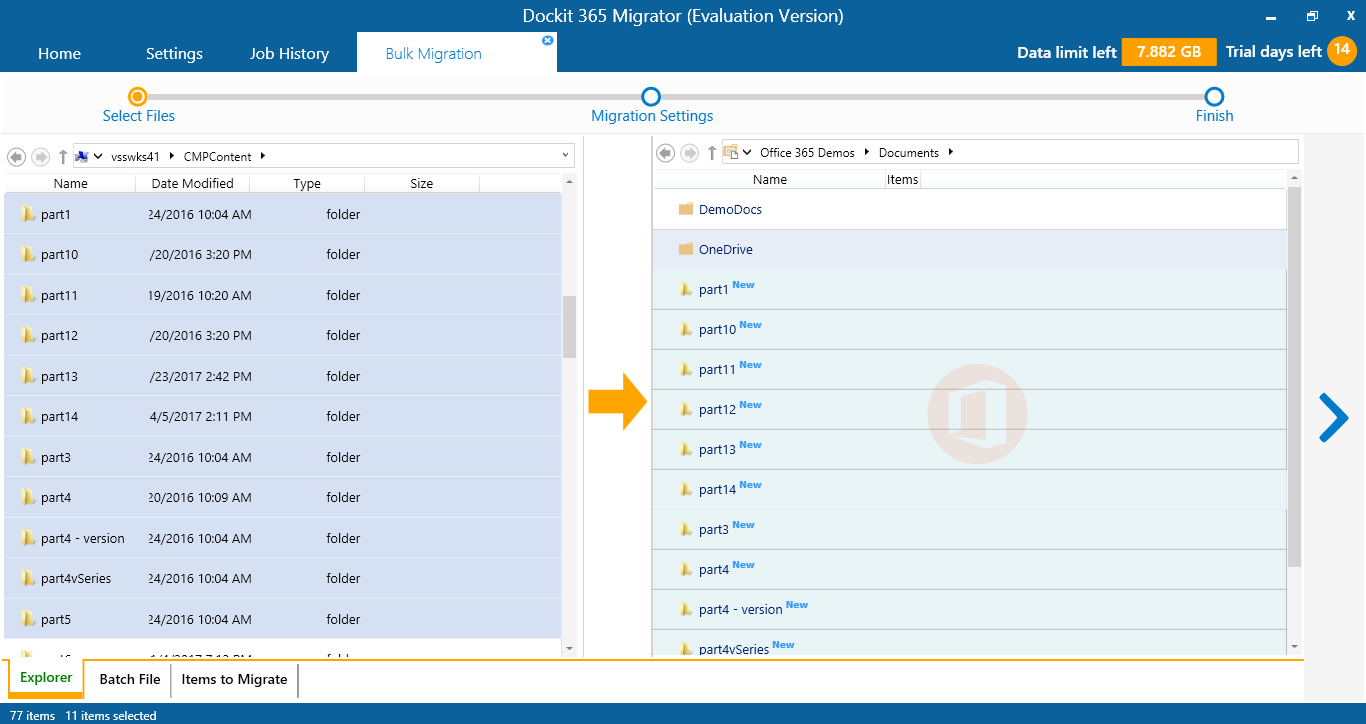Screen dimensions: 1366x724
Task: Click the destination list vertical scrollbar thumb
Action: point(1294,376)
